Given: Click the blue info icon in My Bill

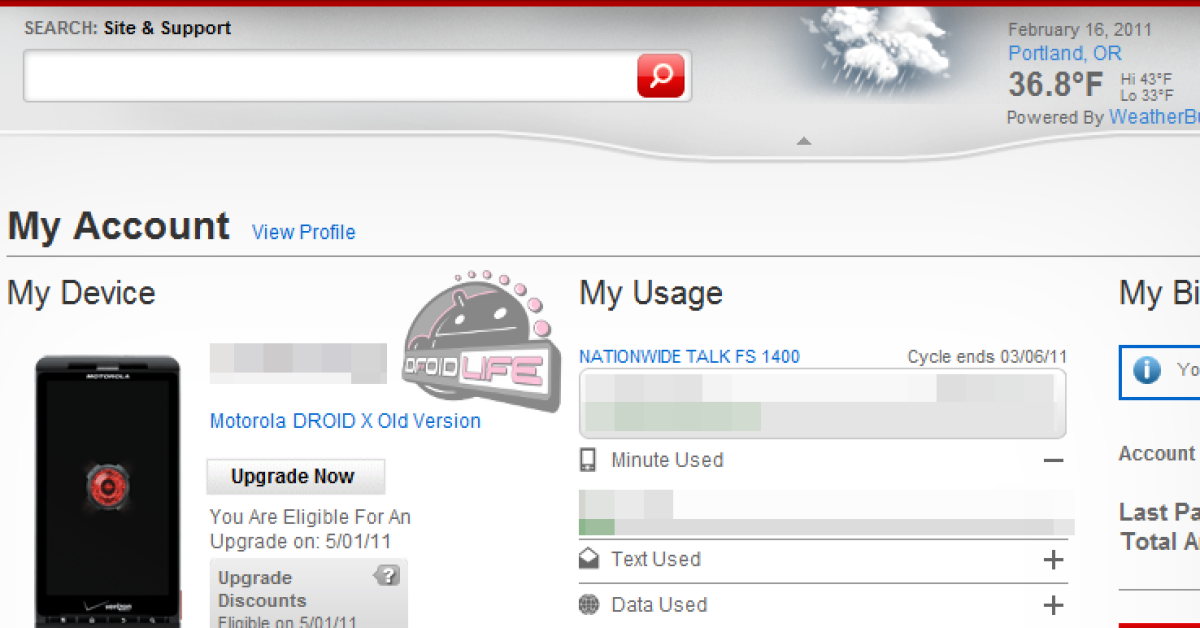Looking at the screenshot, I should [1147, 370].
